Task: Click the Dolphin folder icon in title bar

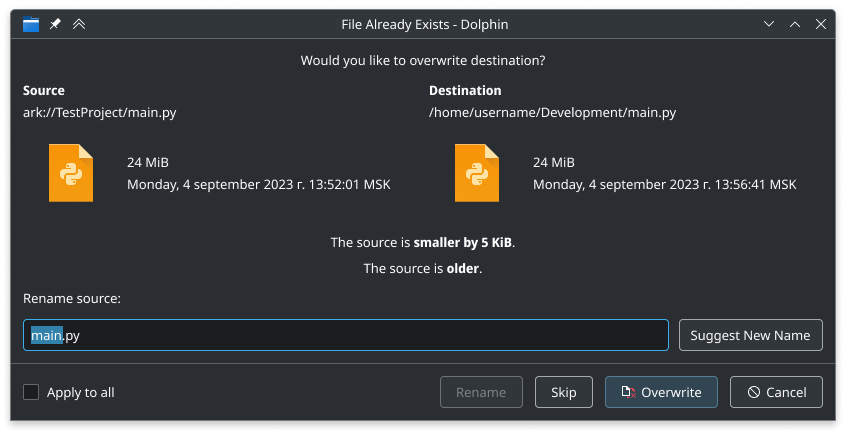Action: coord(31,24)
